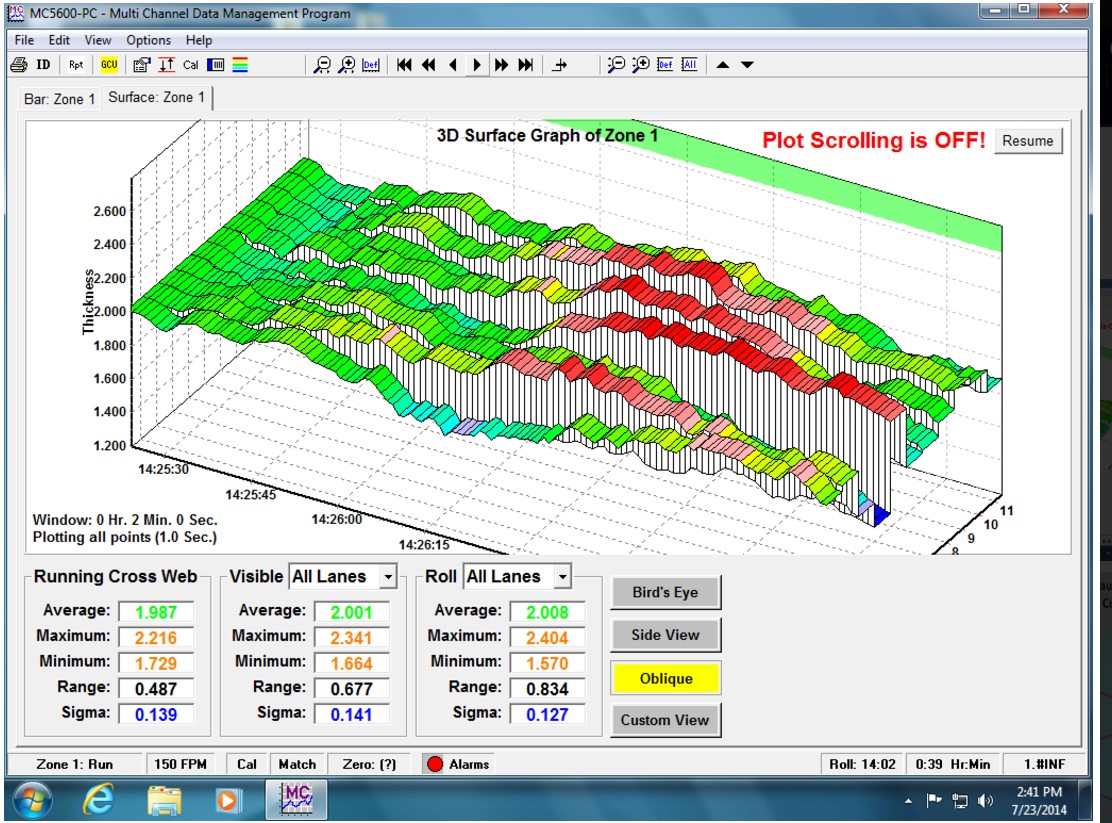The width and height of the screenshot is (1112, 823).
Task: Click the All zoom toolbar icon
Action: [689, 65]
